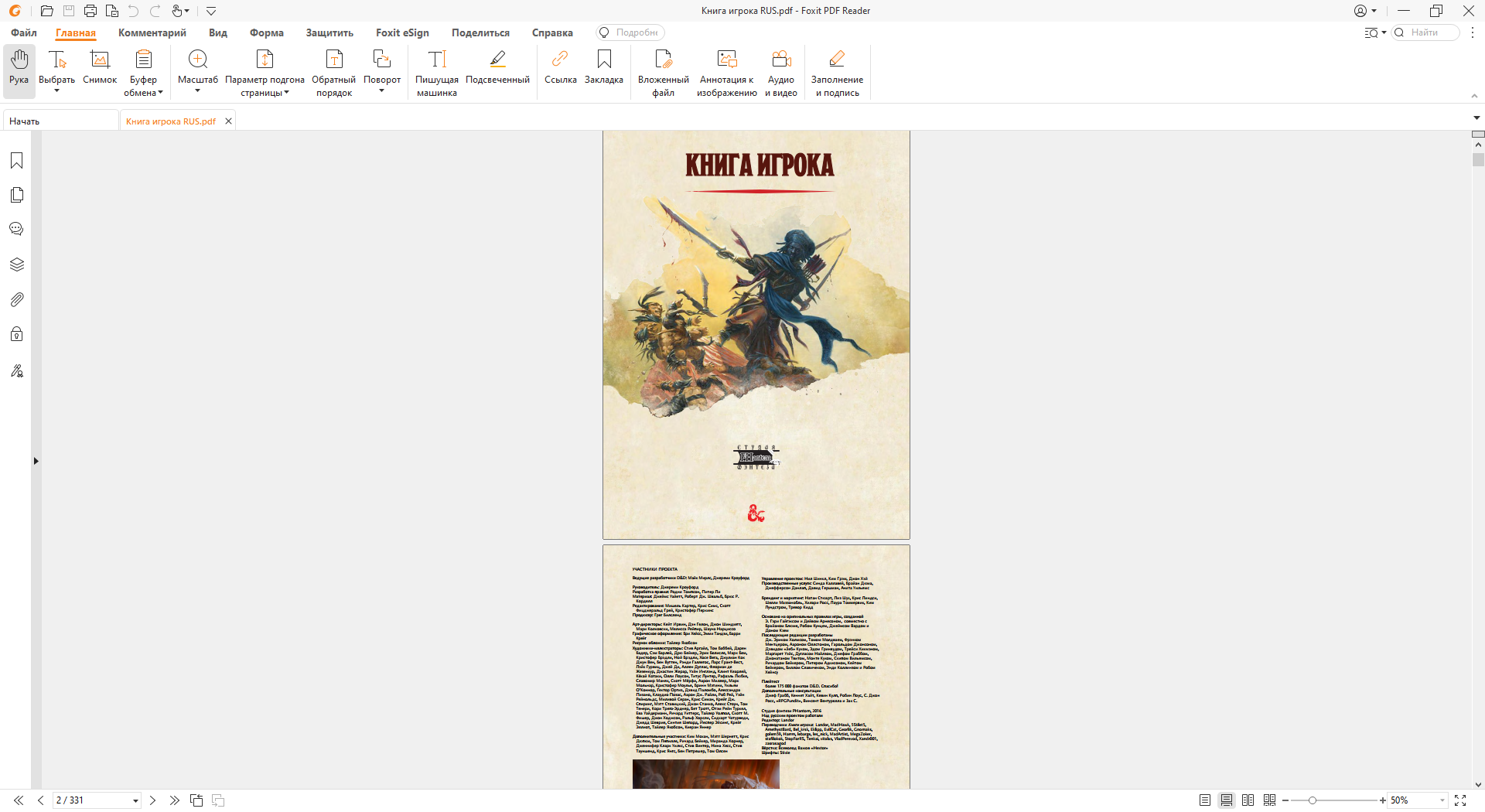Expand the left navigation panel

pos(36,461)
